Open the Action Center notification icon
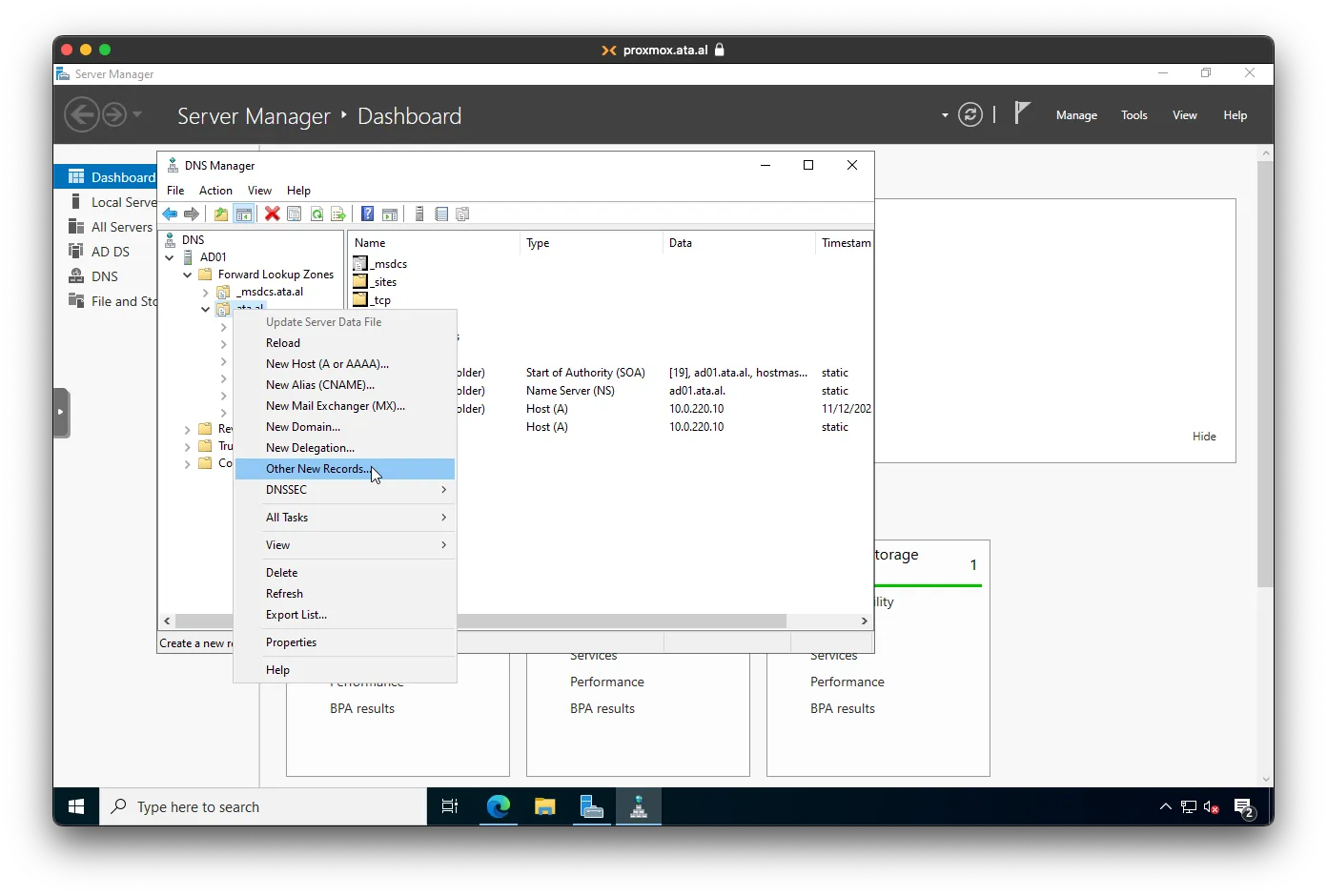1327x896 pixels. (1244, 807)
